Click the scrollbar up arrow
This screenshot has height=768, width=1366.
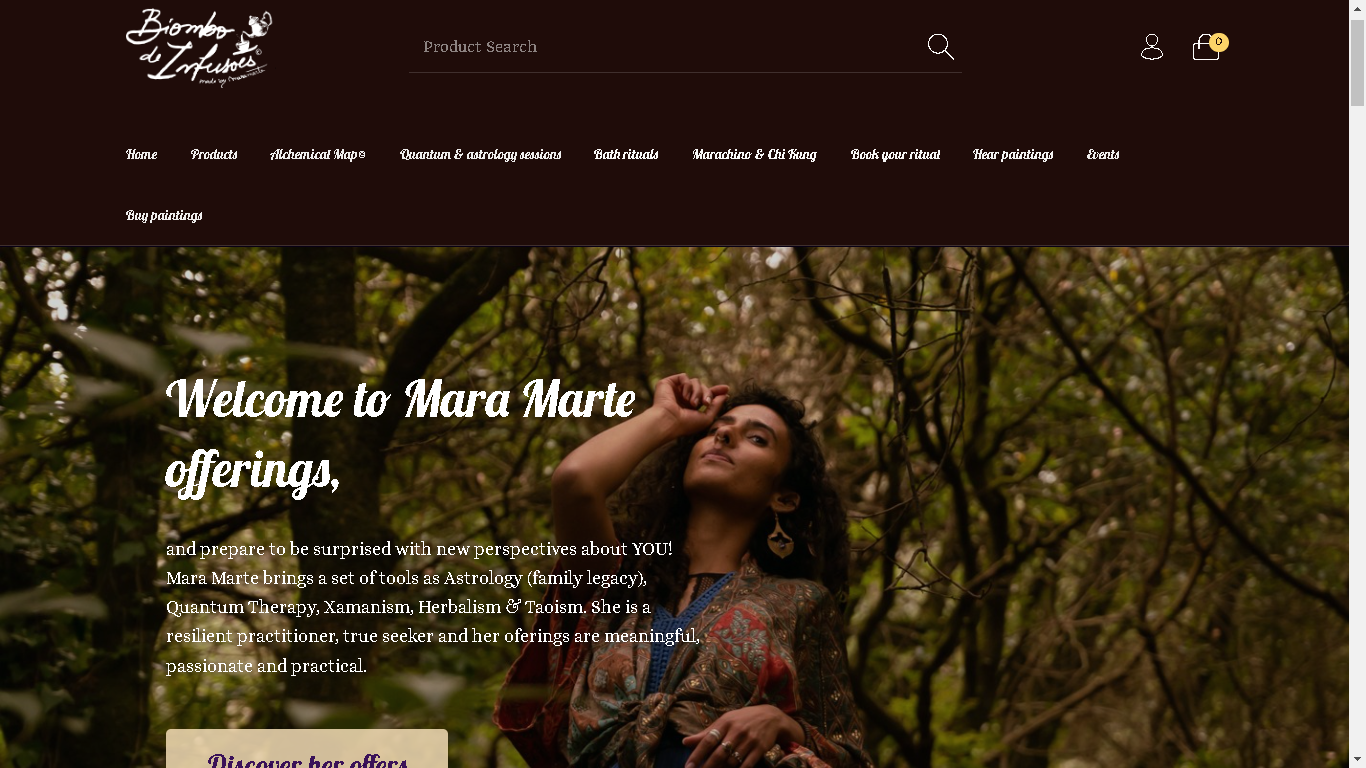click(x=1357, y=8)
